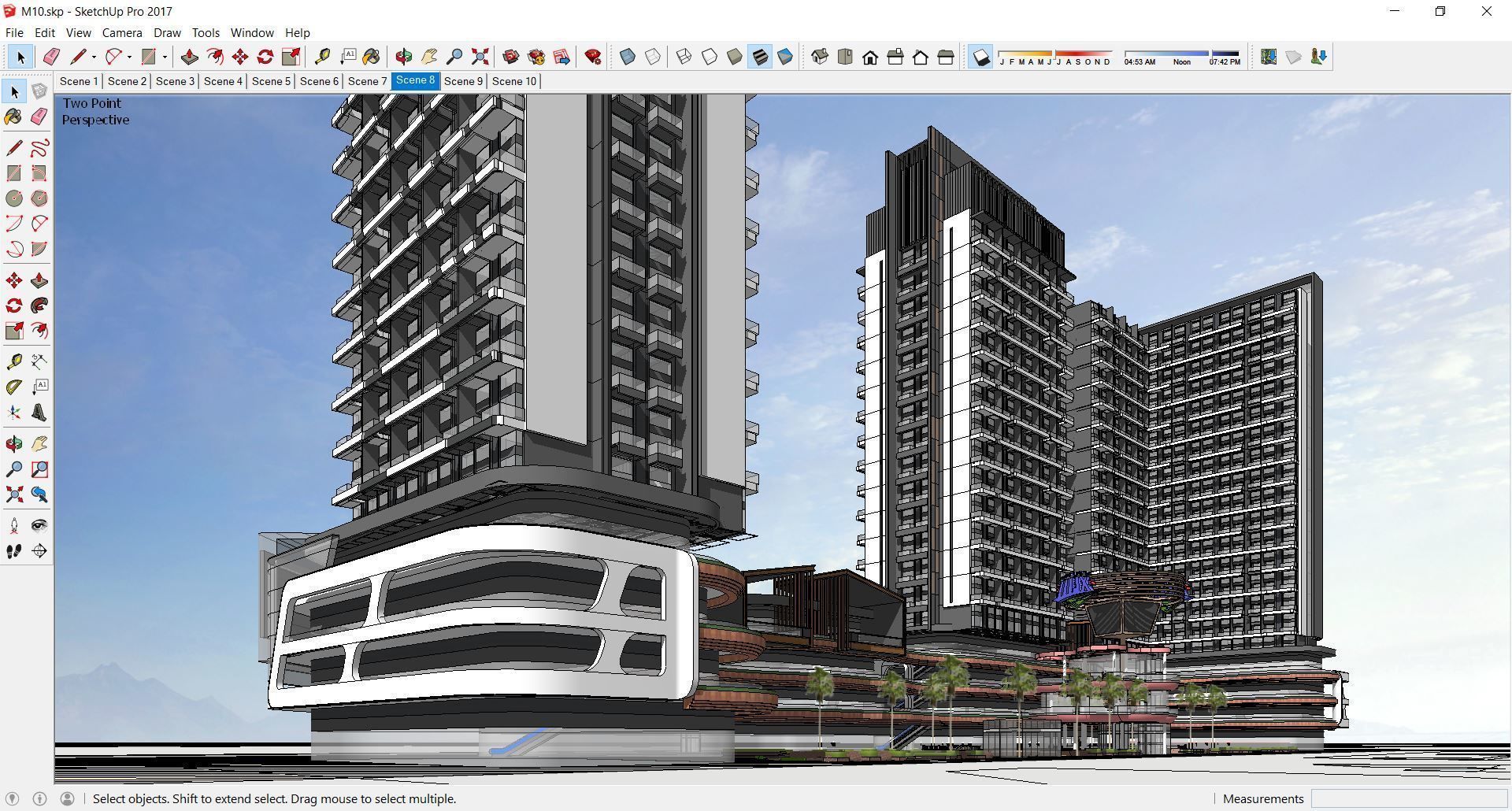Select the Text label tool in top toolbar
The image size is (1512, 811).
347,57
